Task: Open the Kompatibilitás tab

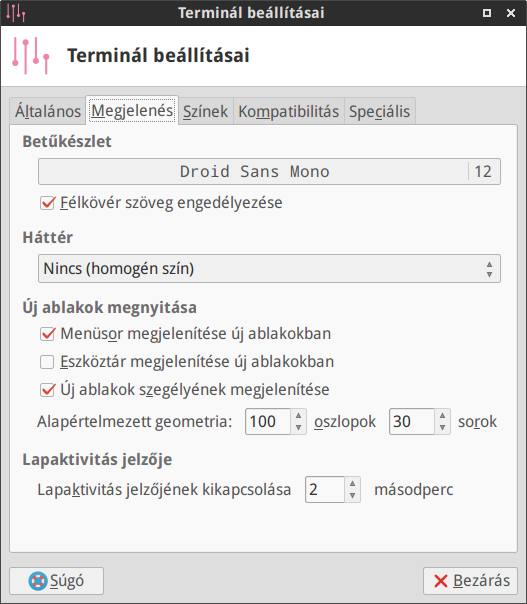Action: coord(289,112)
